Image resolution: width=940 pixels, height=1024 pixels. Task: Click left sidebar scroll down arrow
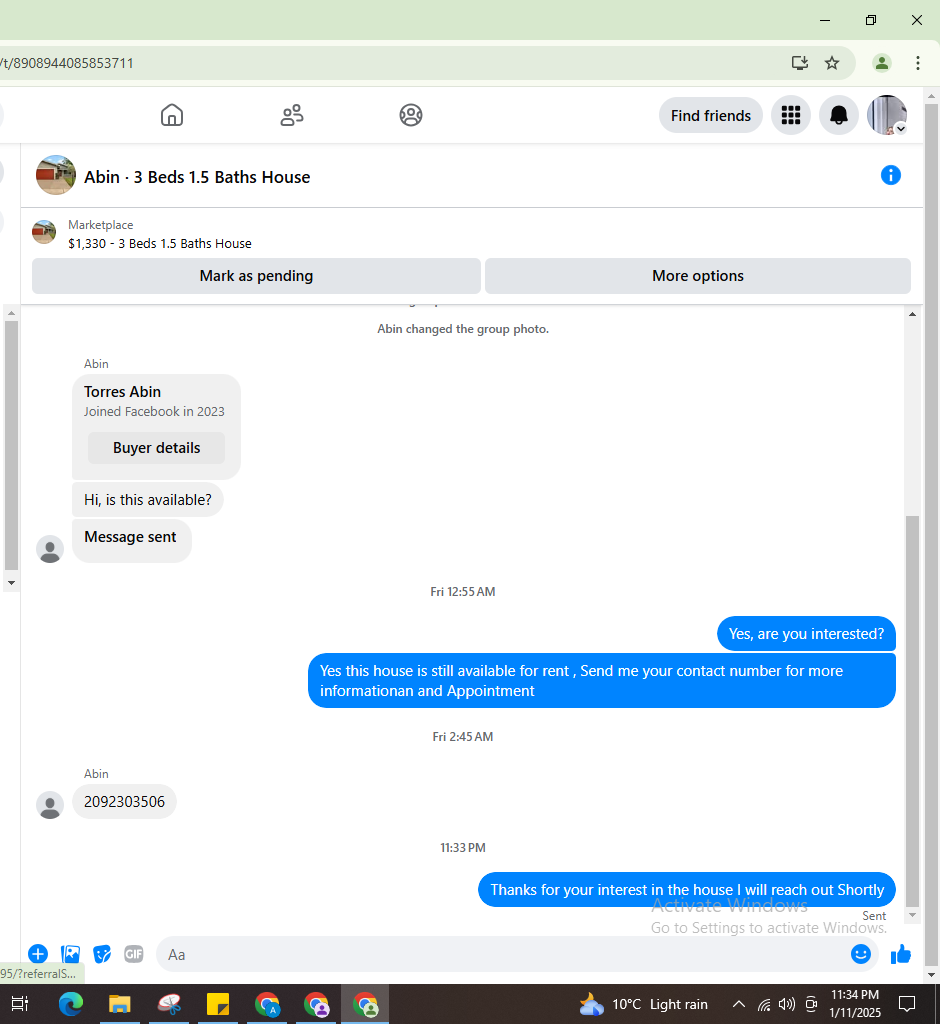pyautogui.click(x=11, y=583)
